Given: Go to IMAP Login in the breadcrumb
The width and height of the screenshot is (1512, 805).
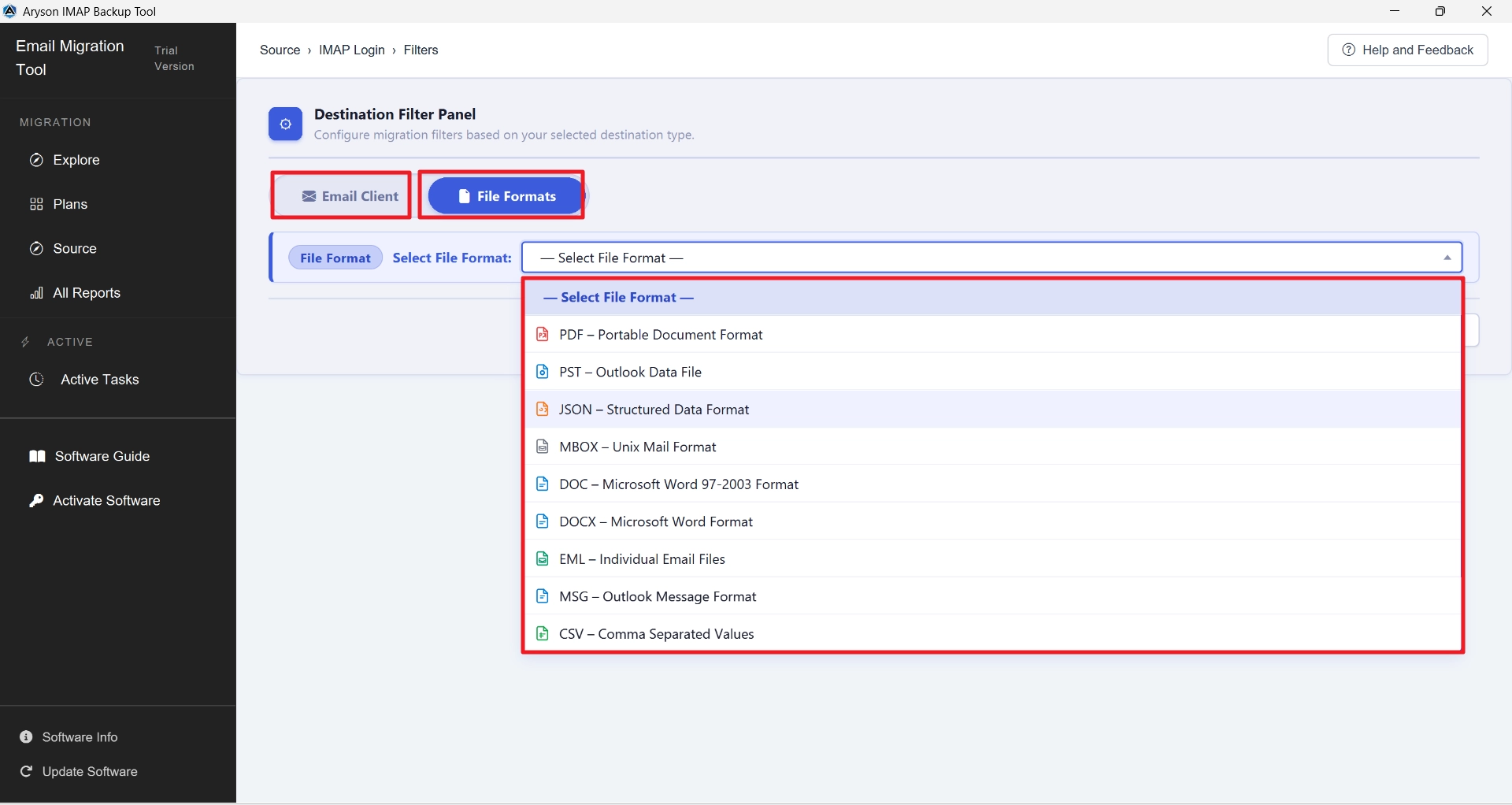Looking at the screenshot, I should (x=351, y=50).
